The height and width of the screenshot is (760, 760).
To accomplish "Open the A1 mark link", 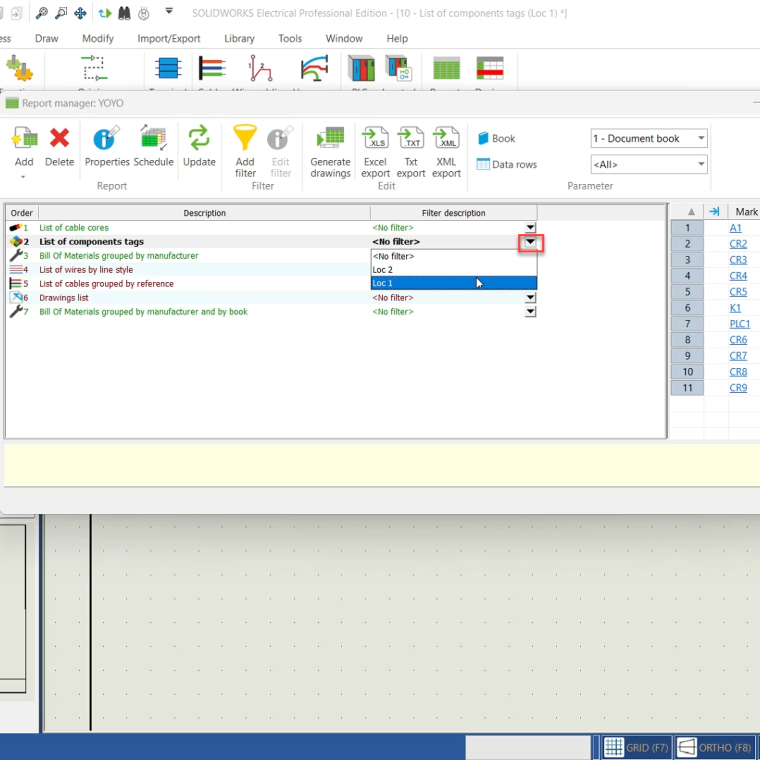I will [735, 228].
